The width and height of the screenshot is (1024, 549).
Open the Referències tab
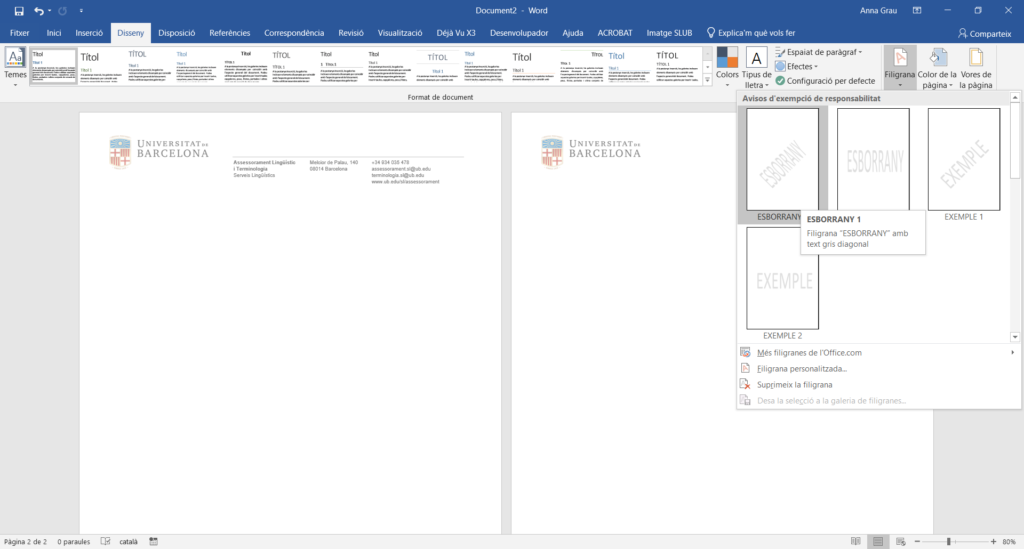[229, 33]
